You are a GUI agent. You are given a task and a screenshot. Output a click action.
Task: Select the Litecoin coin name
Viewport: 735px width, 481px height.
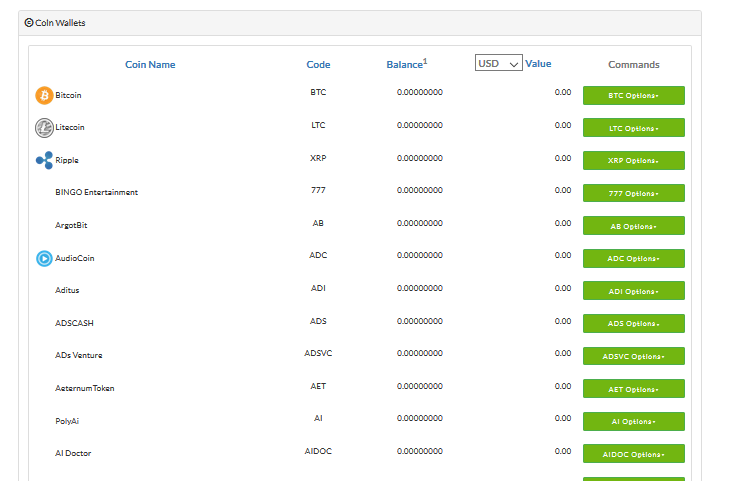(70, 127)
